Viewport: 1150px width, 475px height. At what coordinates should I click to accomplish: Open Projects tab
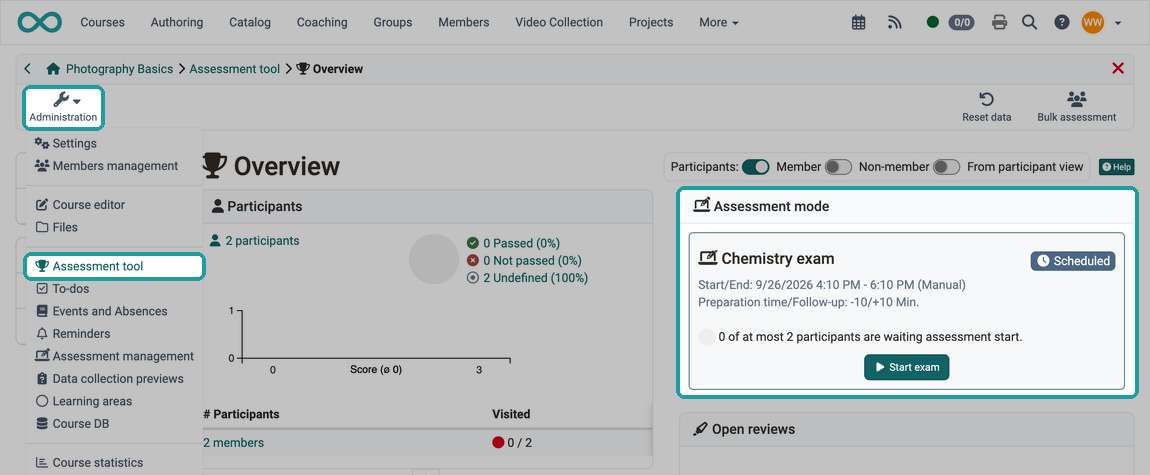651,22
